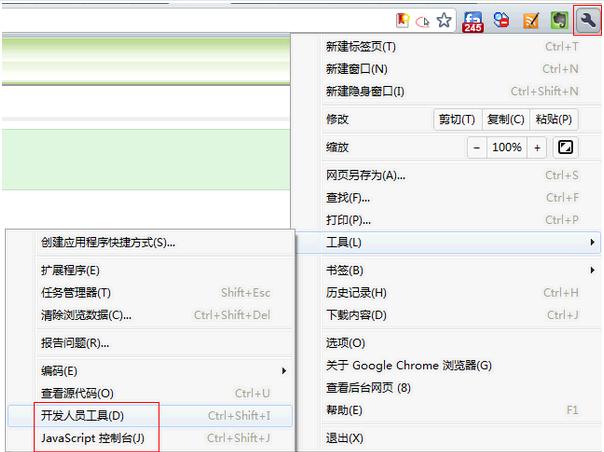Click the Evernote elephant extension icon
The width and height of the screenshot is (604, 452).
(x=561, y=20)
